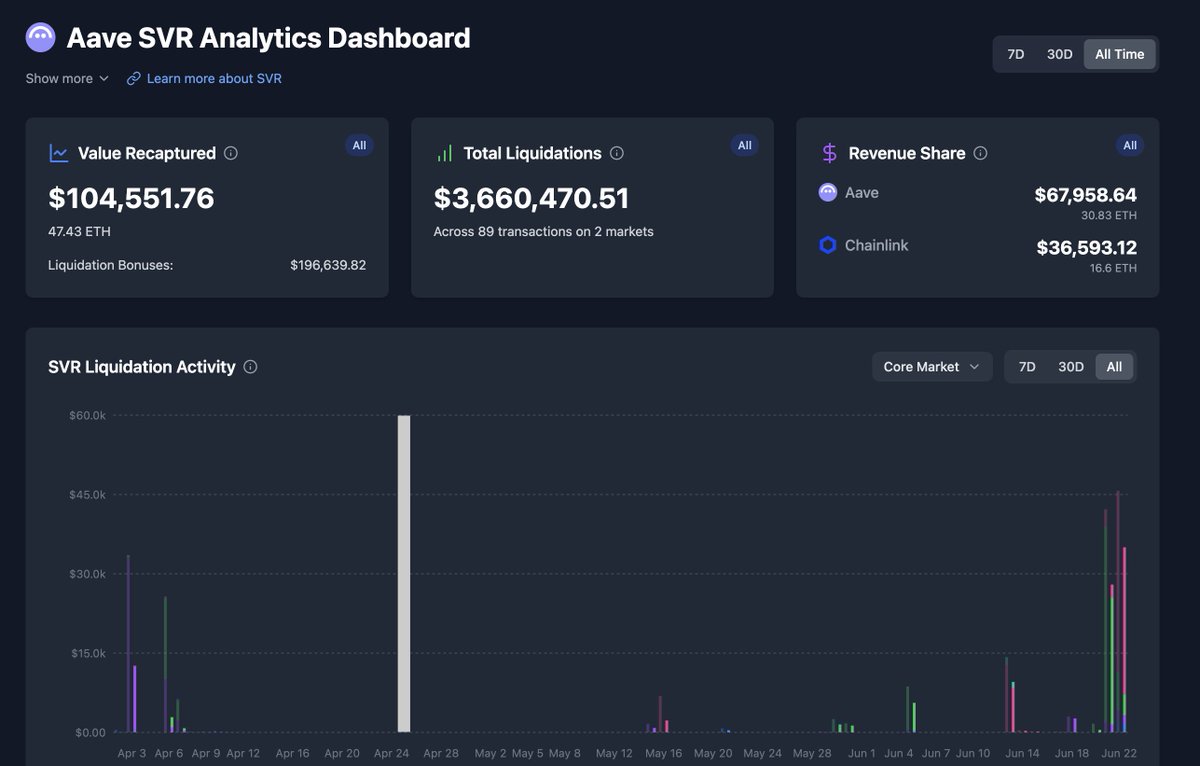1200x766 pixels.
Task: Click the All badge on Value Recaptured
Action: (x=359, y=146)
